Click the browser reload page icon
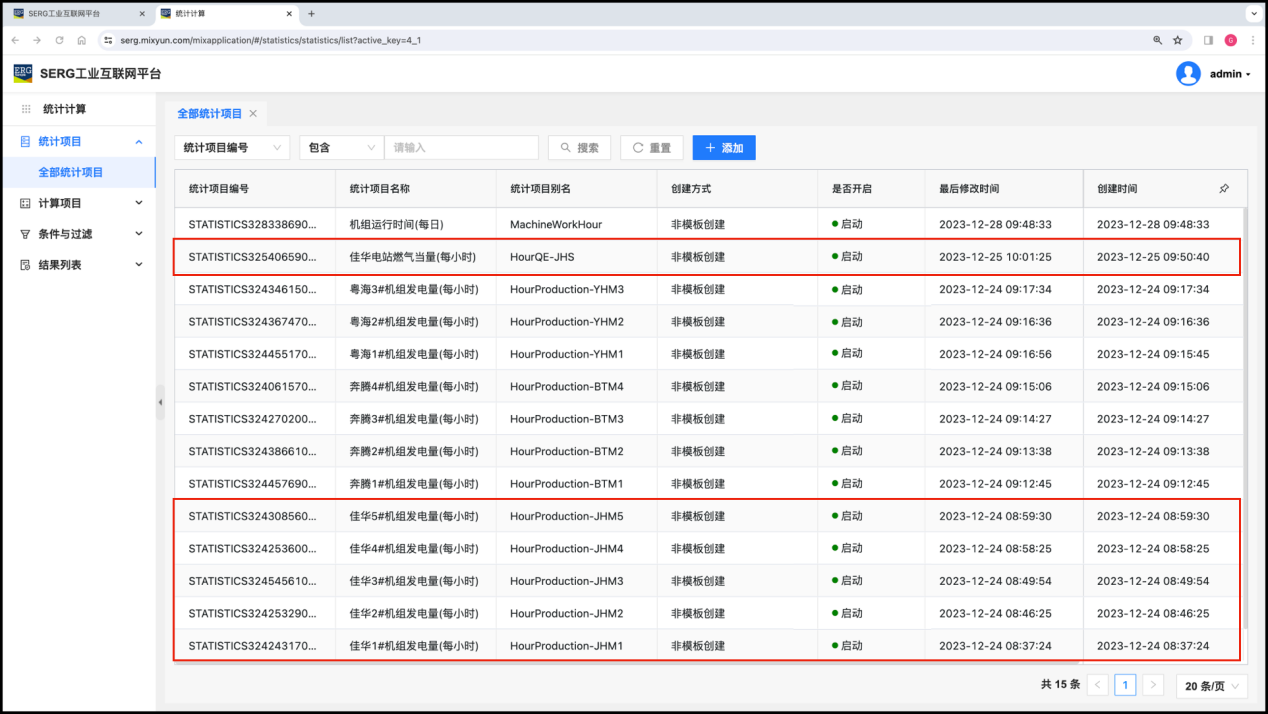This screenshot has height=714, width=1268. (x=59, y=40)
